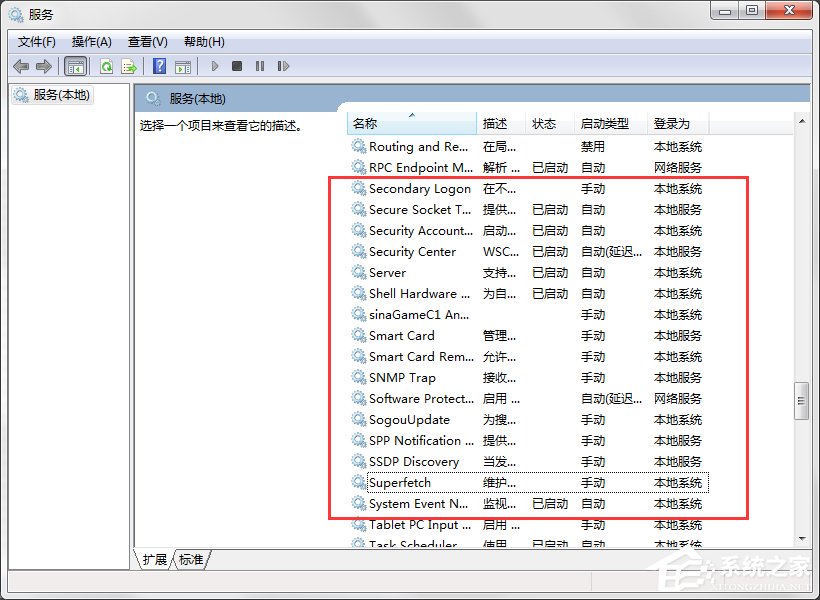Open the 操作(A) menu
Screen dimensions: 820x600
92,41
